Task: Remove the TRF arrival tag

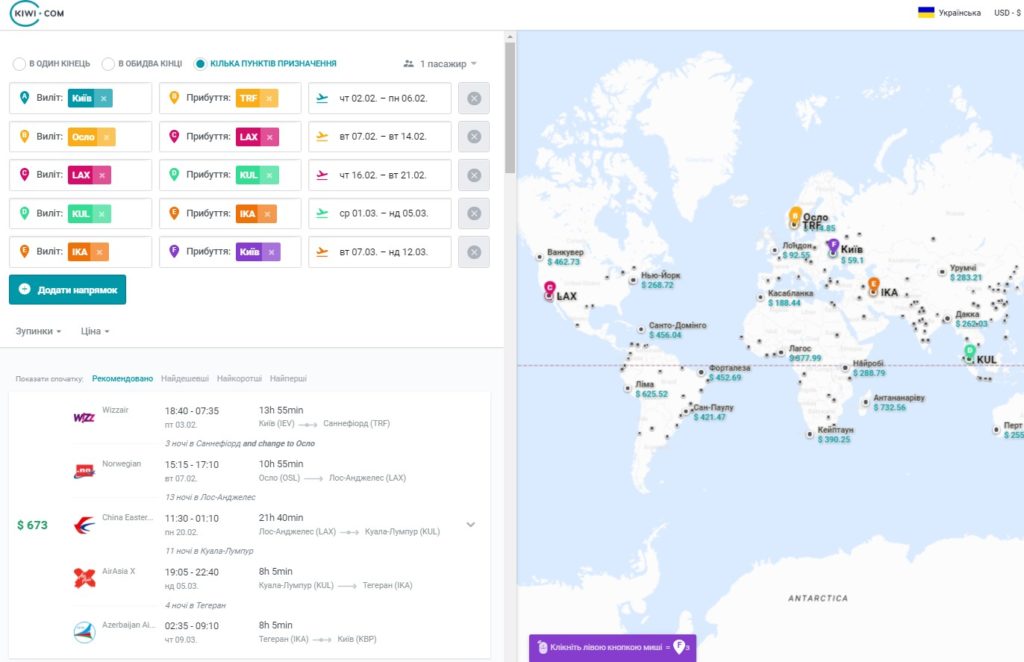Action: (x=268, y=98)
